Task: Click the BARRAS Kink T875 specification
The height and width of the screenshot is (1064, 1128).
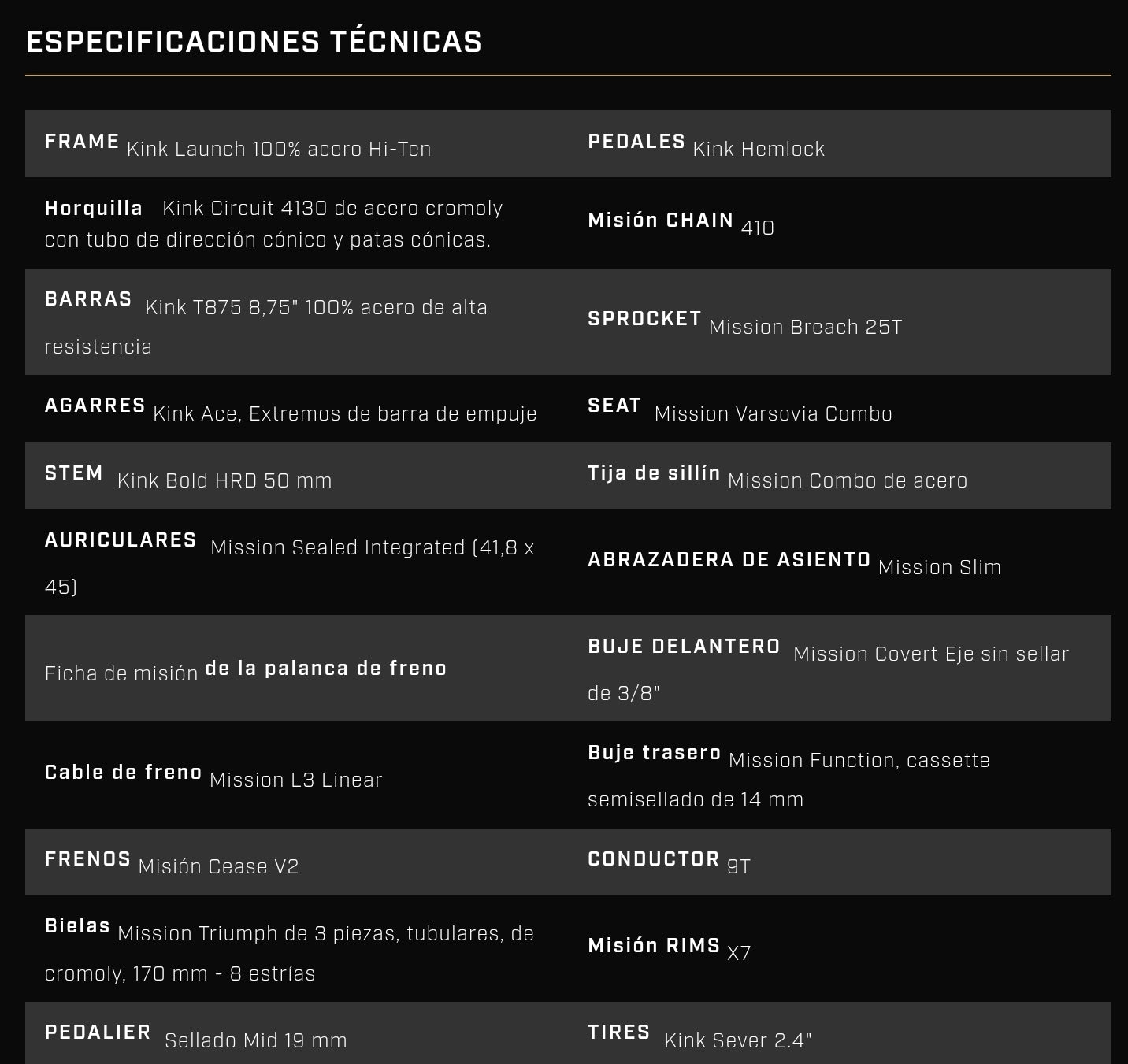Action: pos(266,322)
